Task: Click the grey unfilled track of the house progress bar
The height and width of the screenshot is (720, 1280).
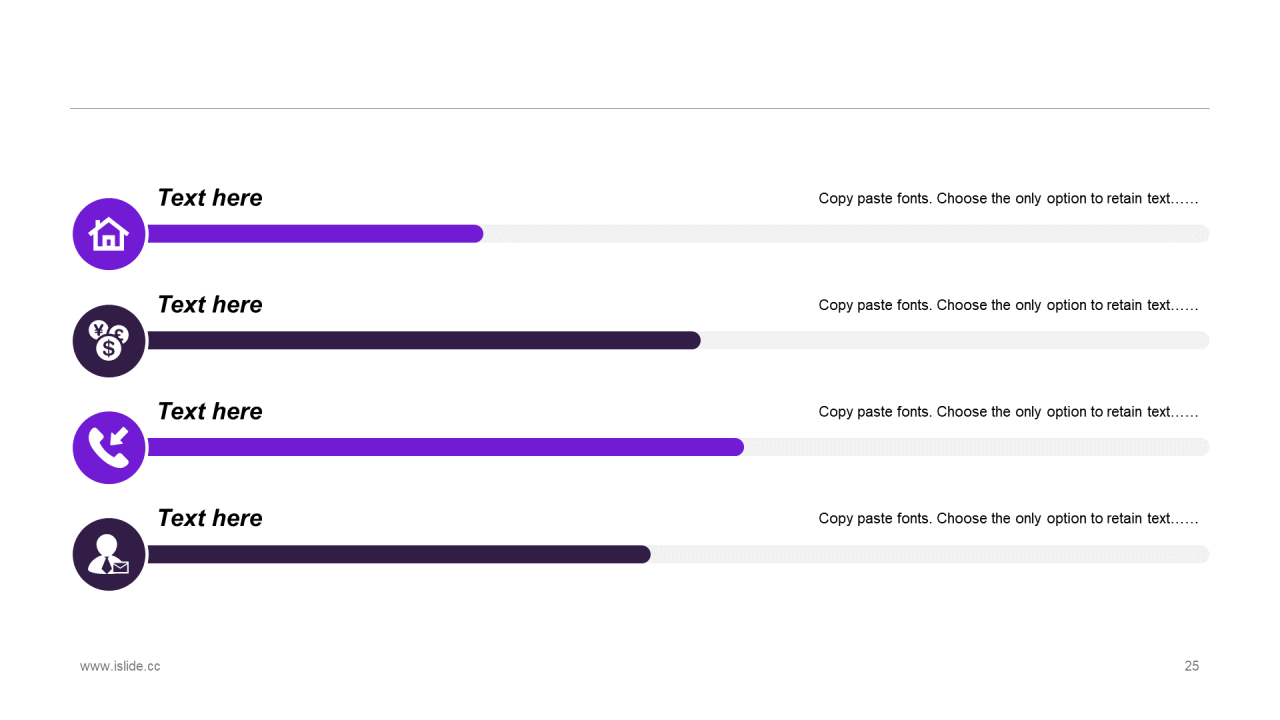Action: pos(845,234)
